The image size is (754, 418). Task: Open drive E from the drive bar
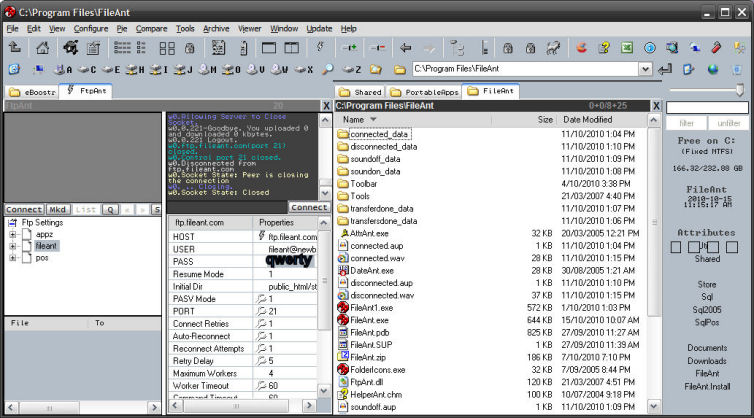[111, 70]
